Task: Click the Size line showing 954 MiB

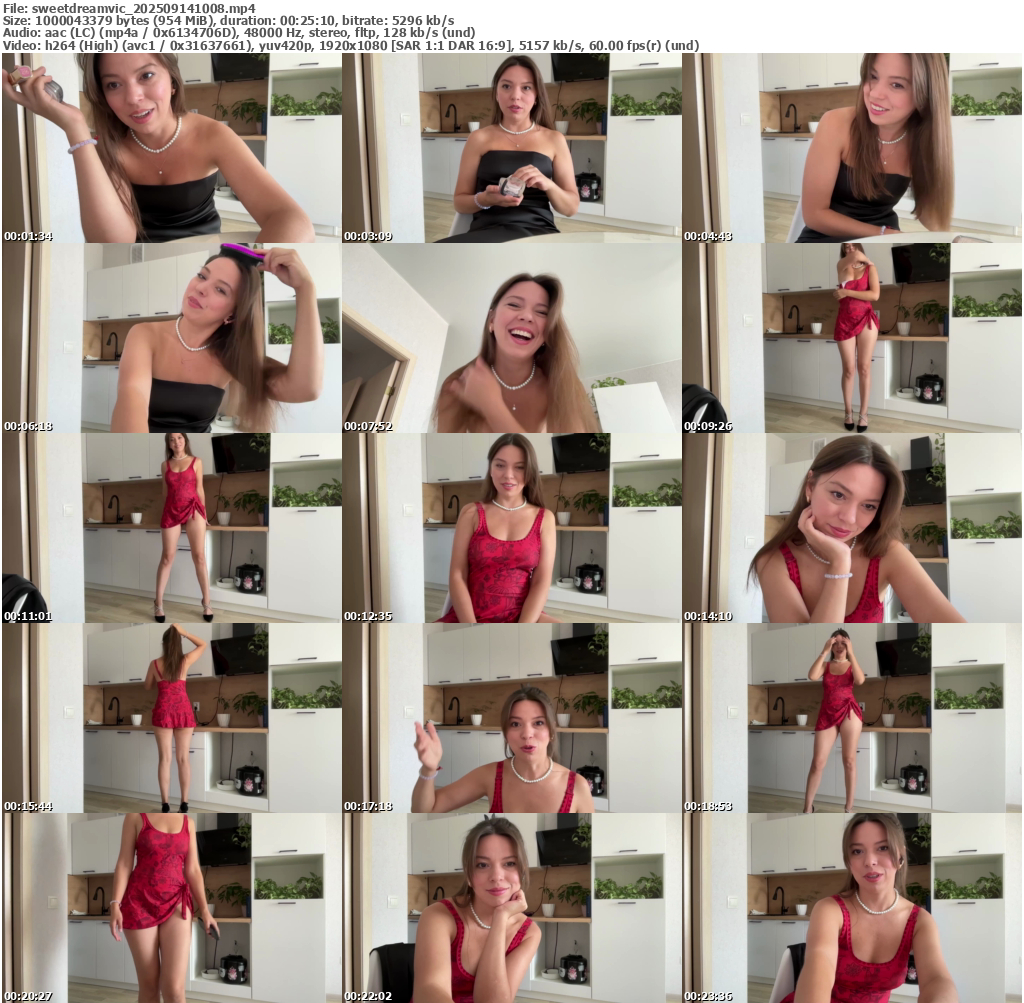Action: tap(229, 21)
